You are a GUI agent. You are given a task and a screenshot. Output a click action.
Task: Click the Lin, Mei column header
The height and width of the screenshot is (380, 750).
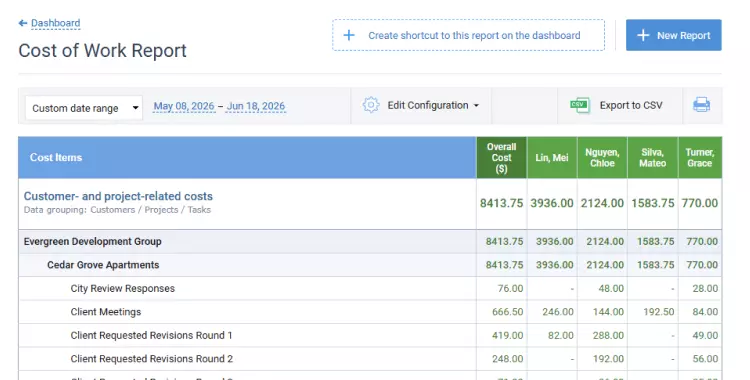pyautogui.click(x=552, y=157)
